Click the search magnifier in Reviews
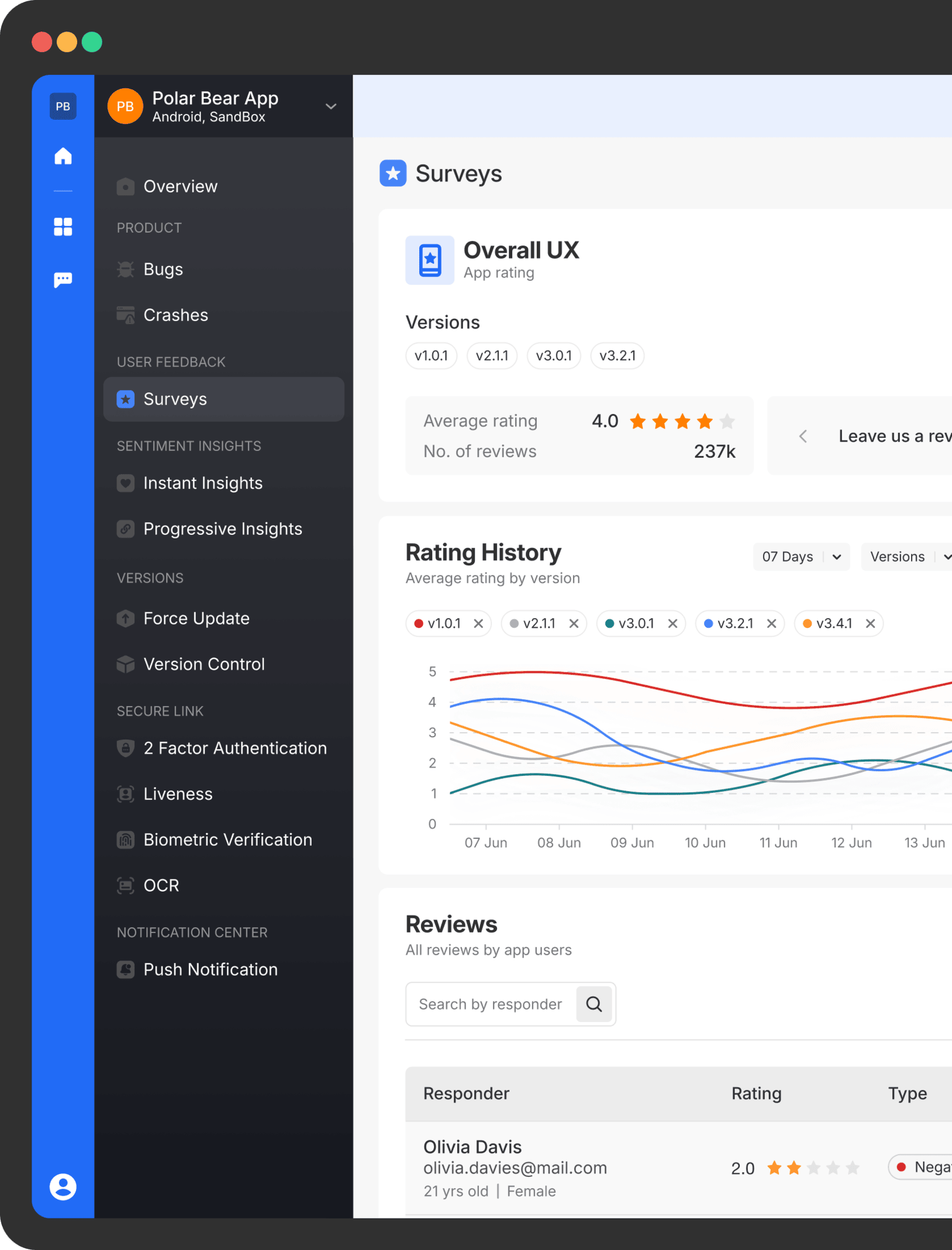 (x=594, y=1004)
